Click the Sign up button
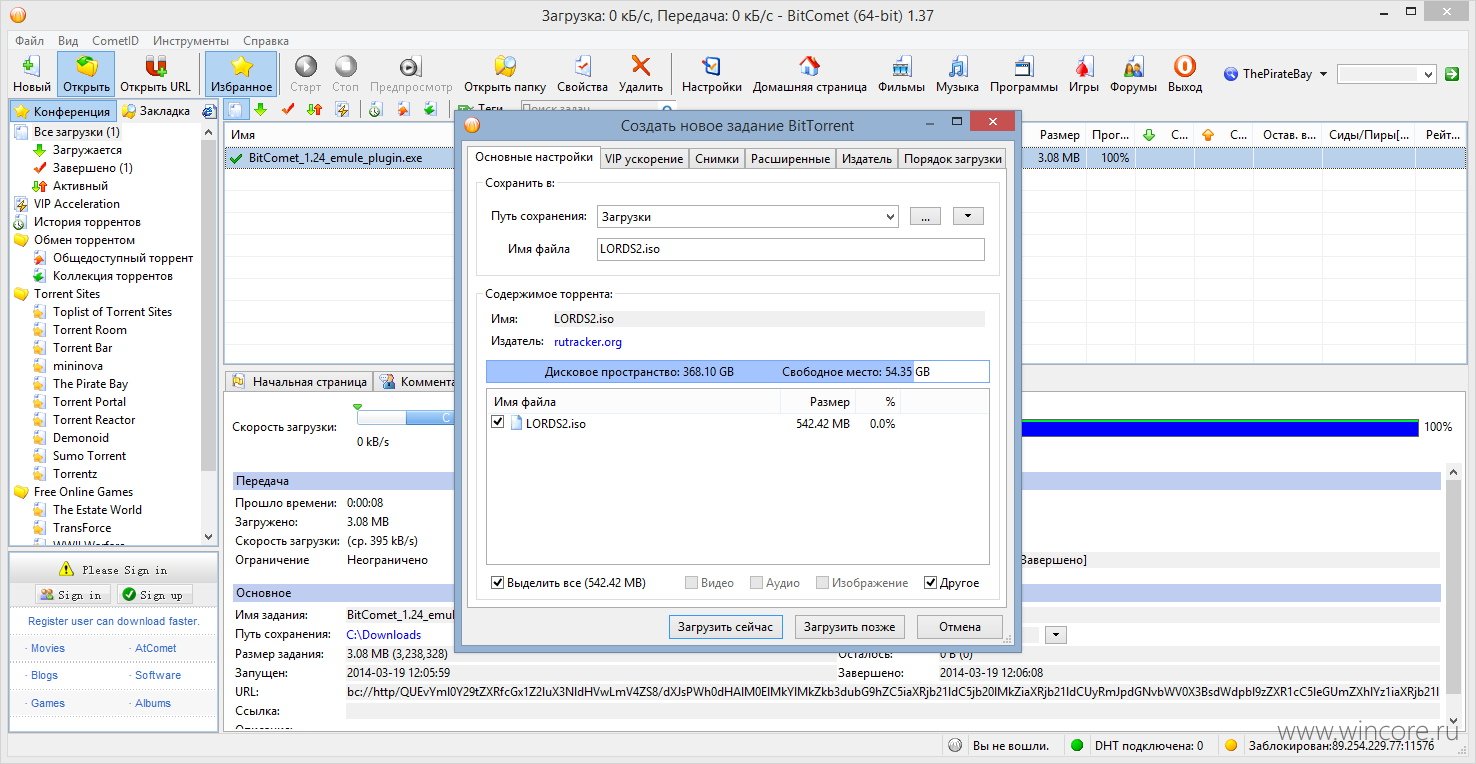The height and width of the screenshot is (764, 1476). point(154,595)
